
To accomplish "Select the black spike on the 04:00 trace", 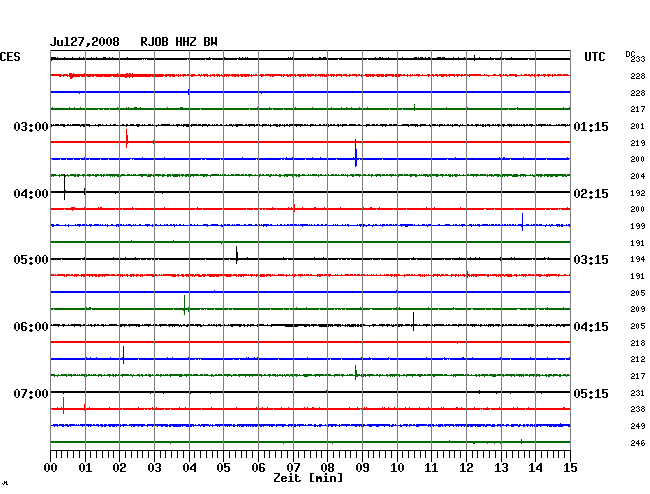I will 64,188.
